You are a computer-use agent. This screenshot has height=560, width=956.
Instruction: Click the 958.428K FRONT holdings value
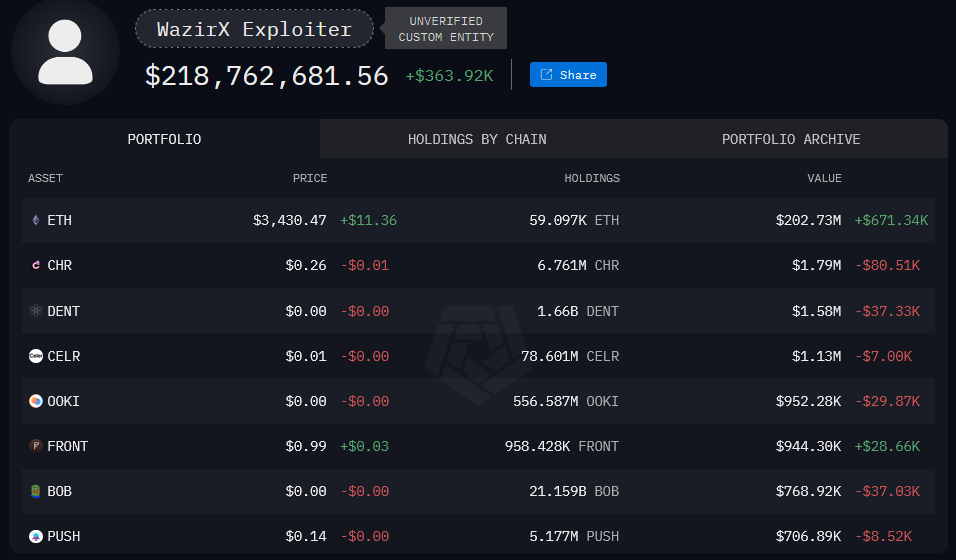point(562,446)
